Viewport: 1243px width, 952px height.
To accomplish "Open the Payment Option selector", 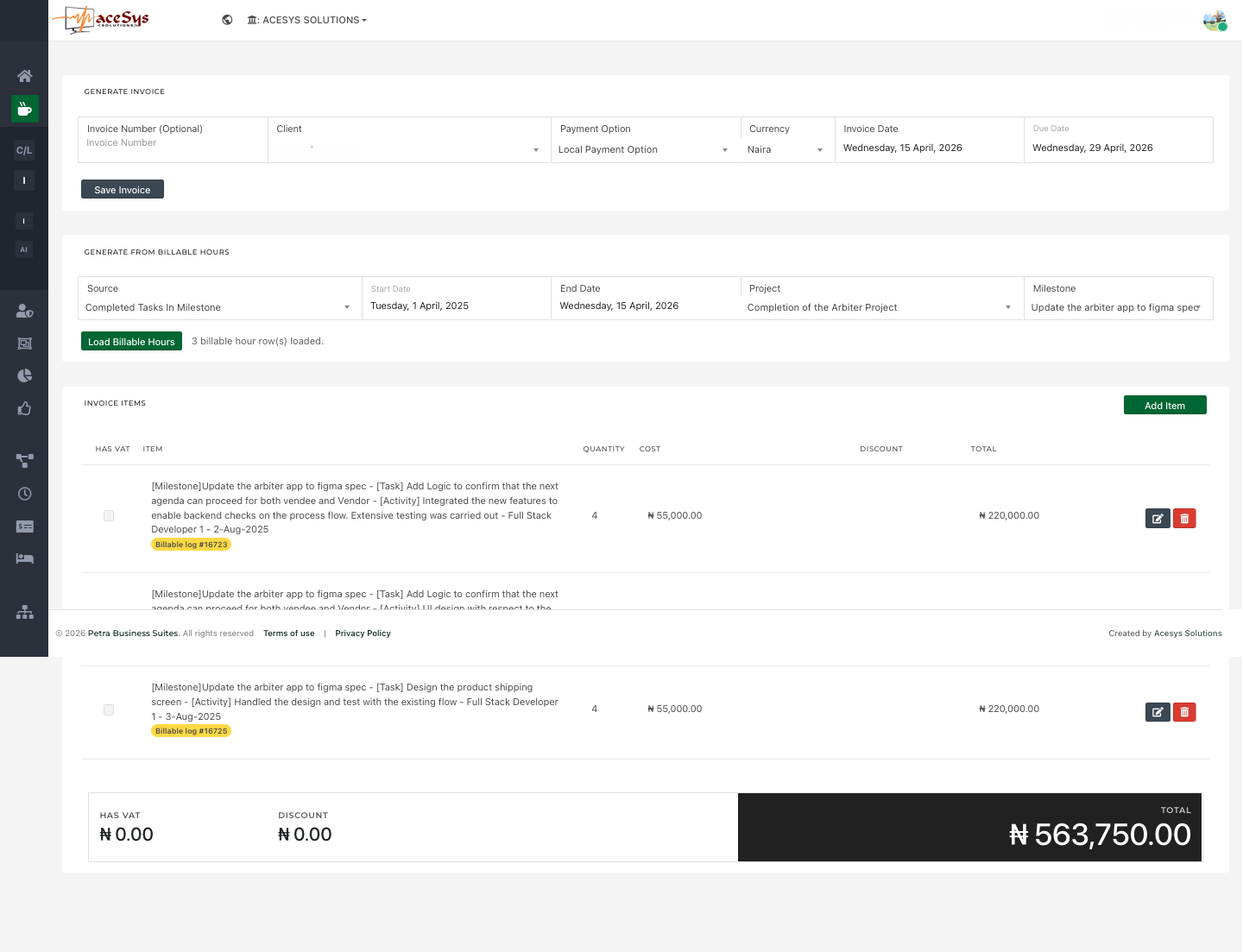I will tap(642, 149).
